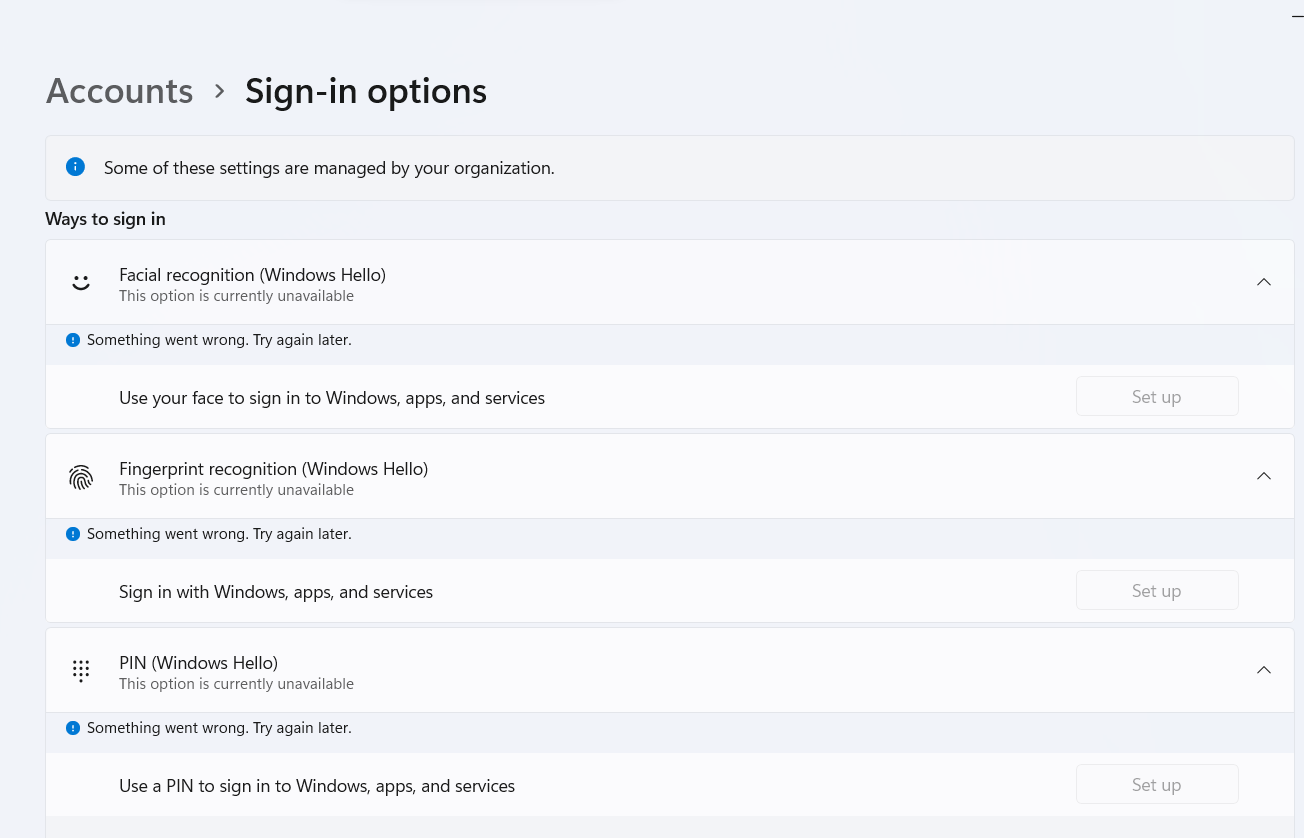This screenshot has width=1304, height=838.
Task: Click the Sign-in options heading
Action: 366,91
